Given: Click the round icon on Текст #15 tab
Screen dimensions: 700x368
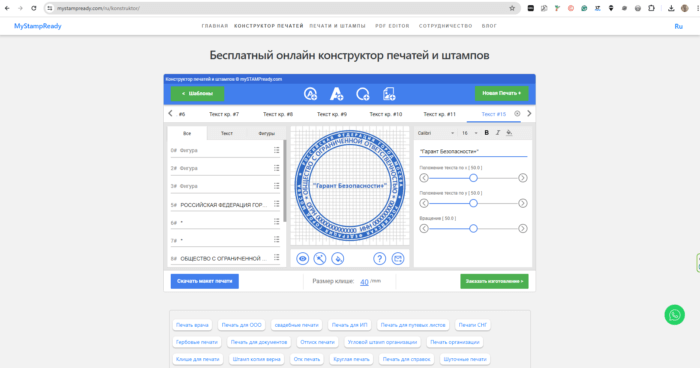Looking at the screenshot, I should pos(517,114).
